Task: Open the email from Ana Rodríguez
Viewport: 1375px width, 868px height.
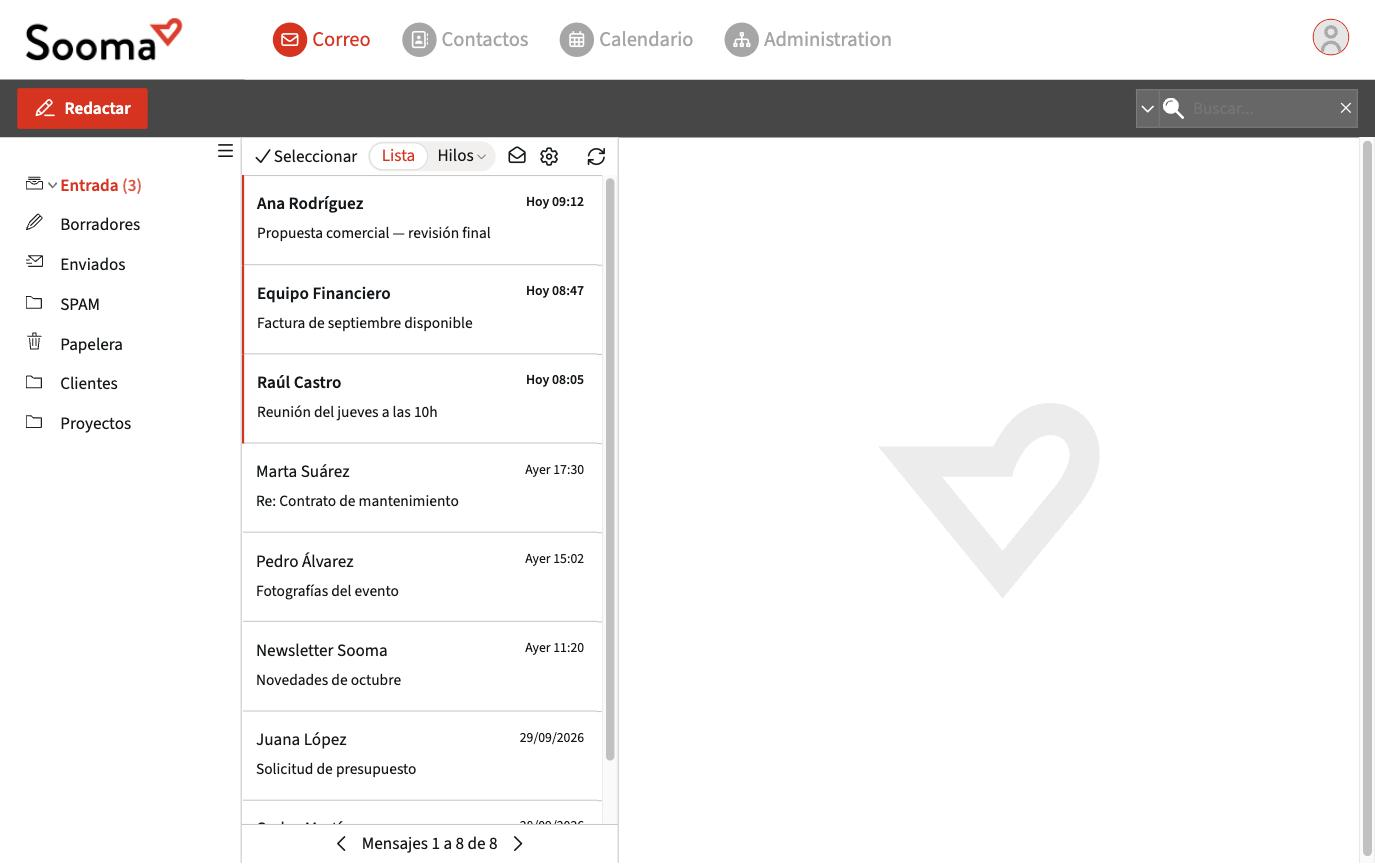Action: 423,220
